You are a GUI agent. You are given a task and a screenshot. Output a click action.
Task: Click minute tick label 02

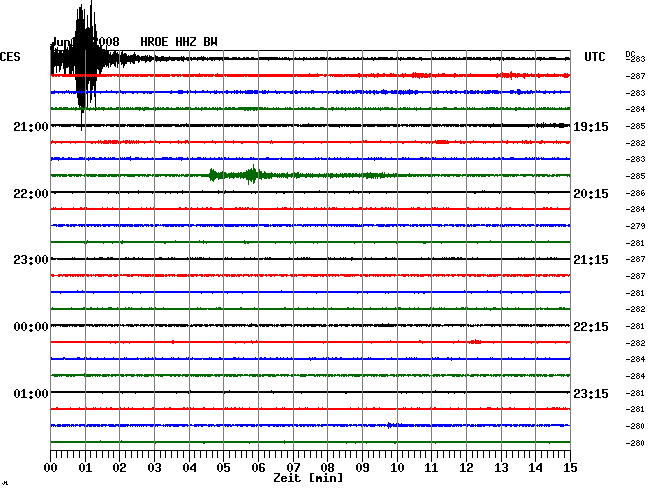point(119,468)
